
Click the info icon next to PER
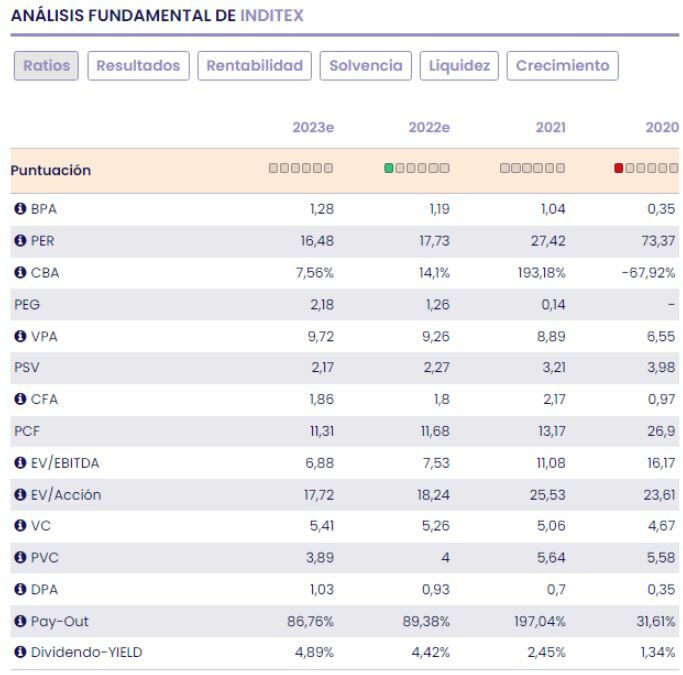[19, 241]
